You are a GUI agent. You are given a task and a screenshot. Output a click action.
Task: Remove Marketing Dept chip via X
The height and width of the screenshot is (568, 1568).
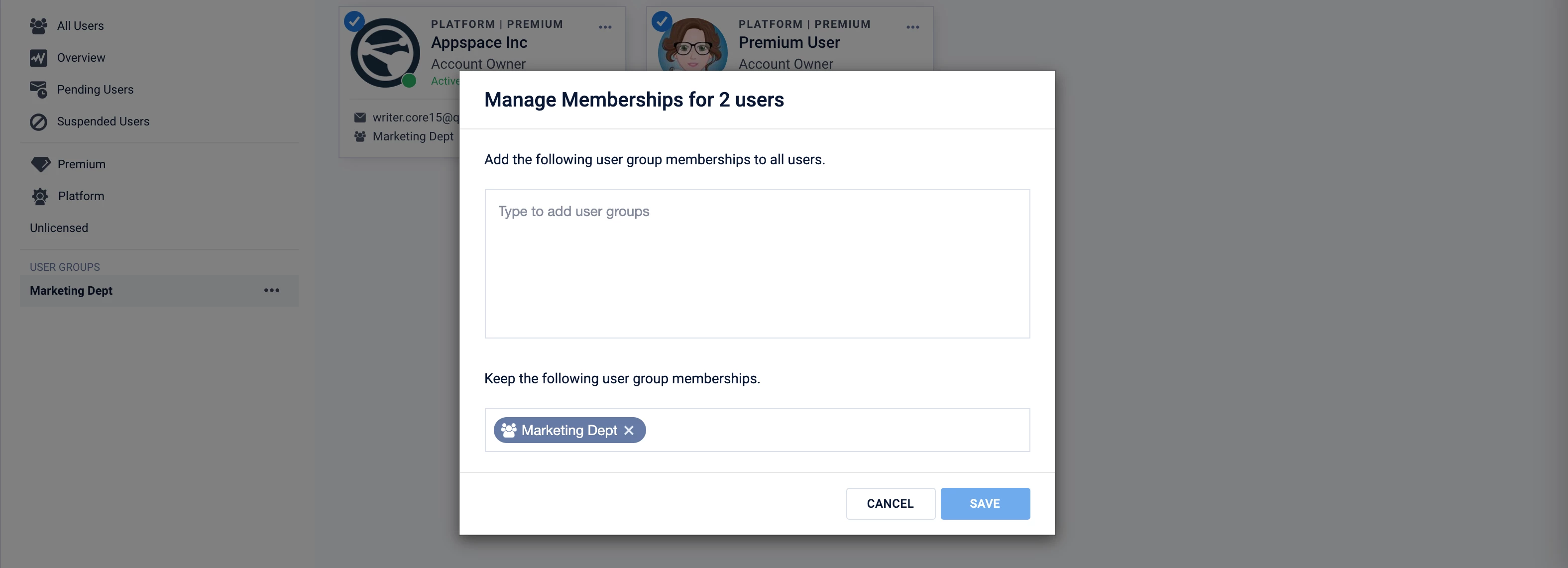[x=629, y=431]
